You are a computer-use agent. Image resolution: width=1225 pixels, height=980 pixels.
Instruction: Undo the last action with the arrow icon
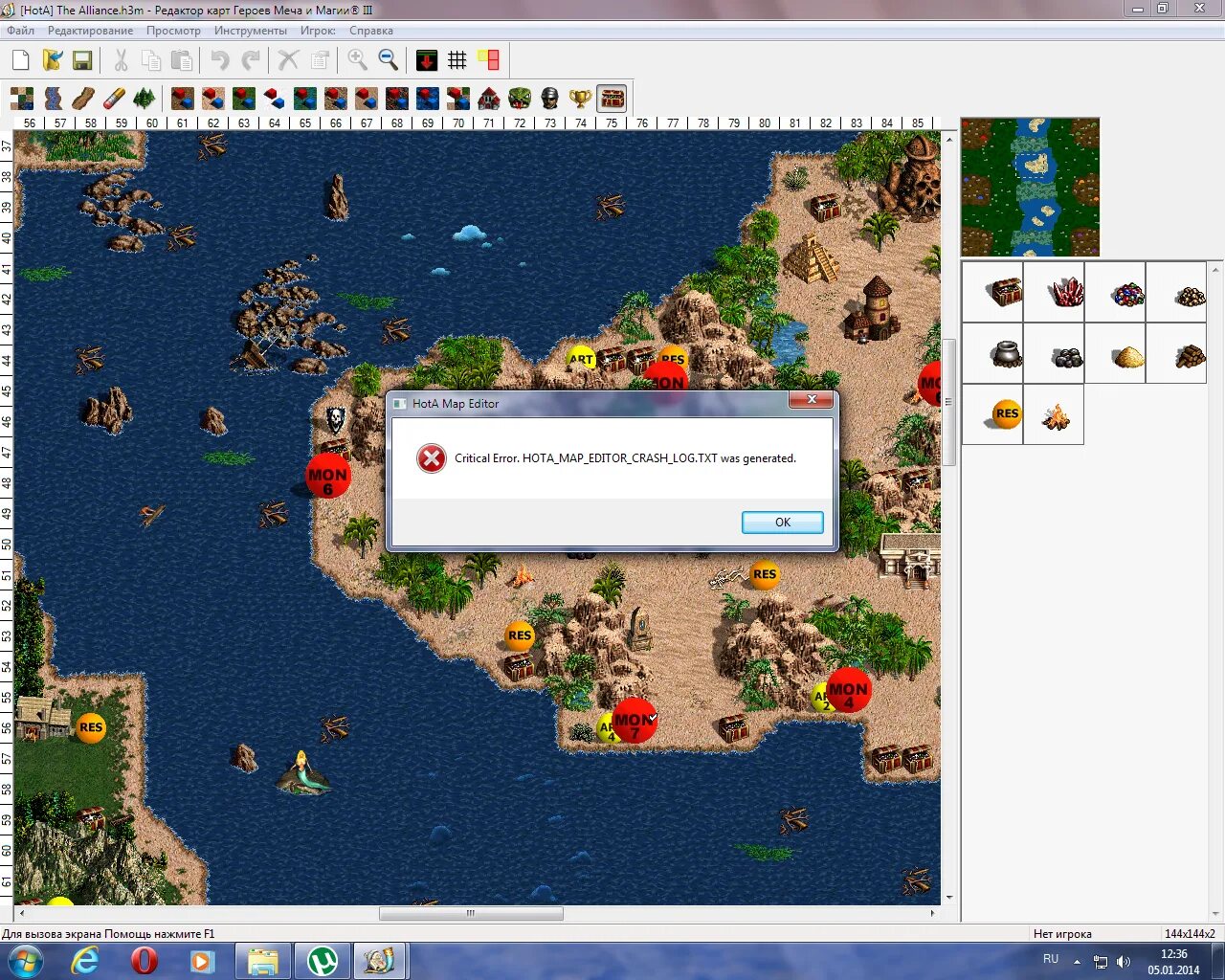tap(220, 60)
